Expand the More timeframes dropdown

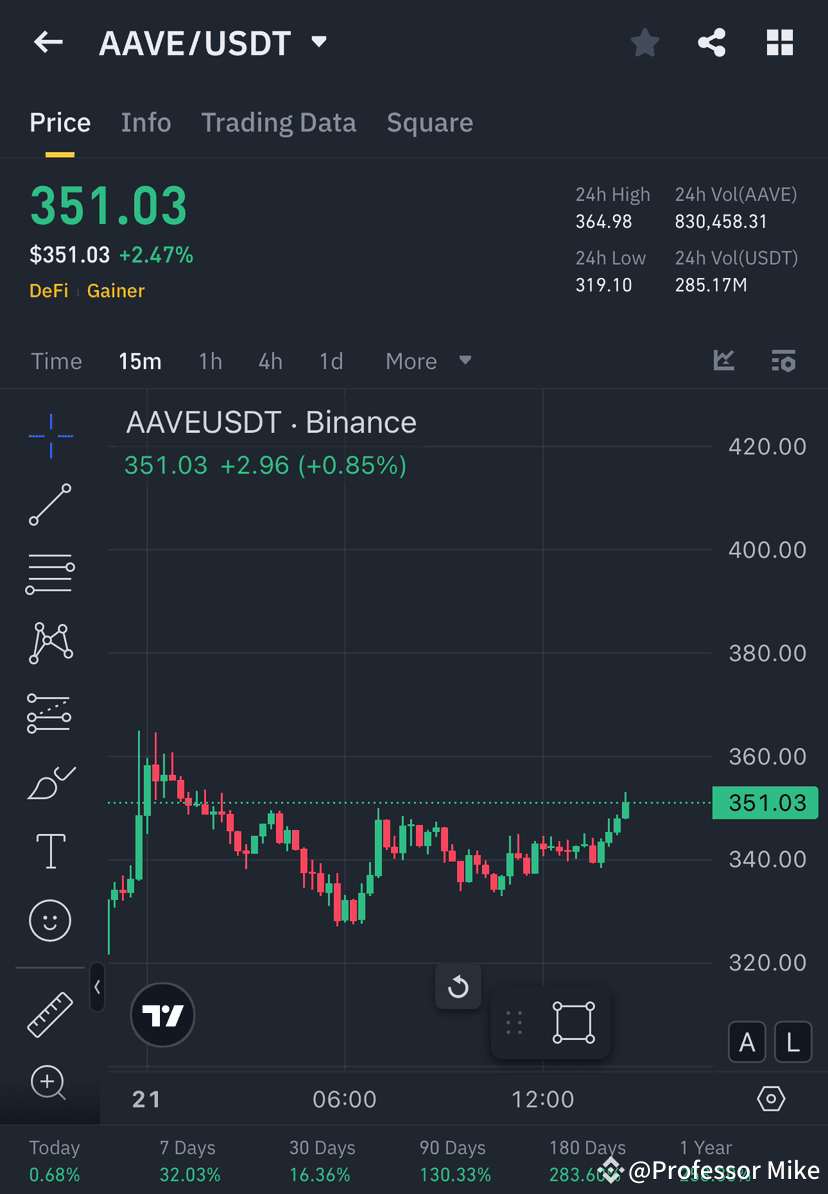[x=428, y=361]
